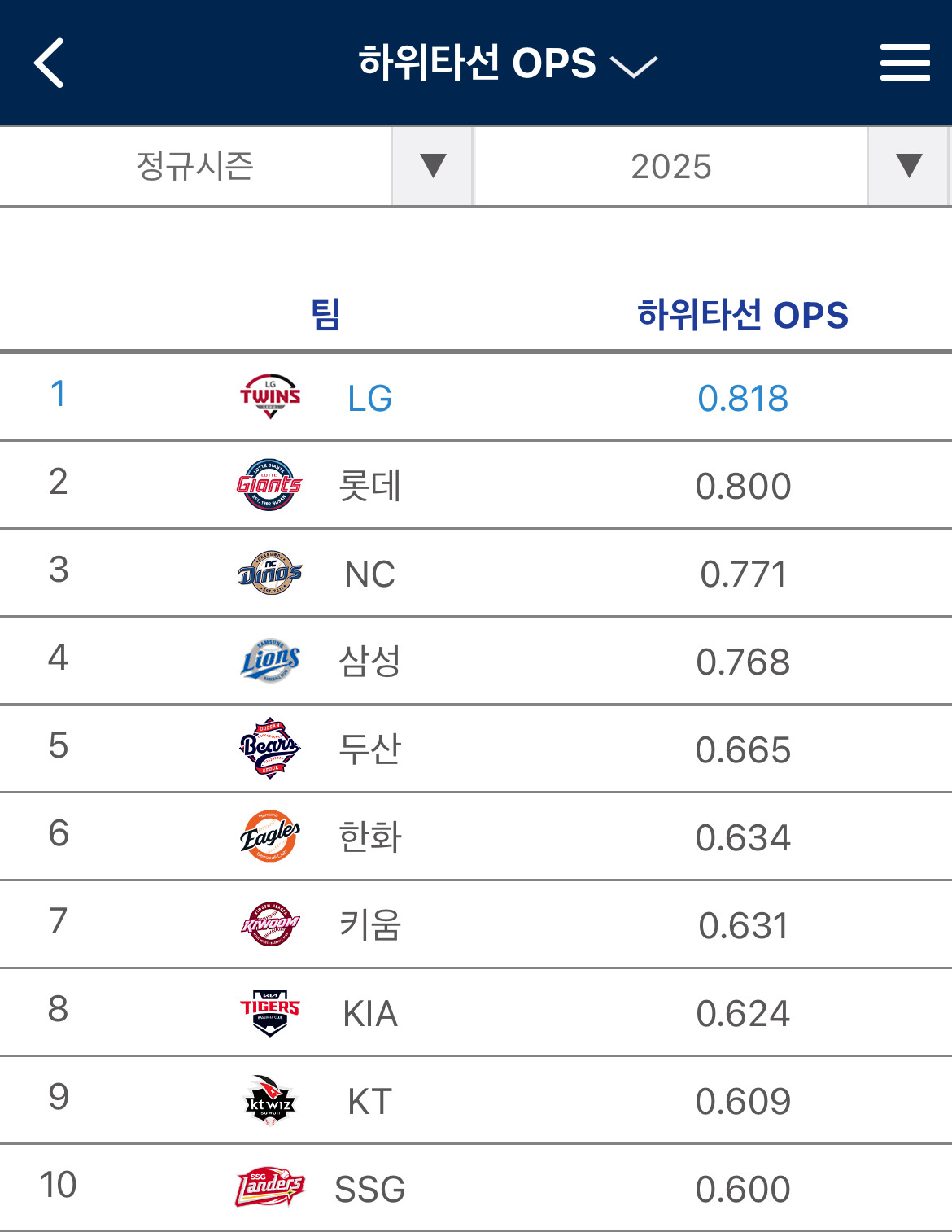Image resolution: width=952 pixels, height=1232 pixels.
Task: Click the Doosan Bears logo
Action: point(270,749)
